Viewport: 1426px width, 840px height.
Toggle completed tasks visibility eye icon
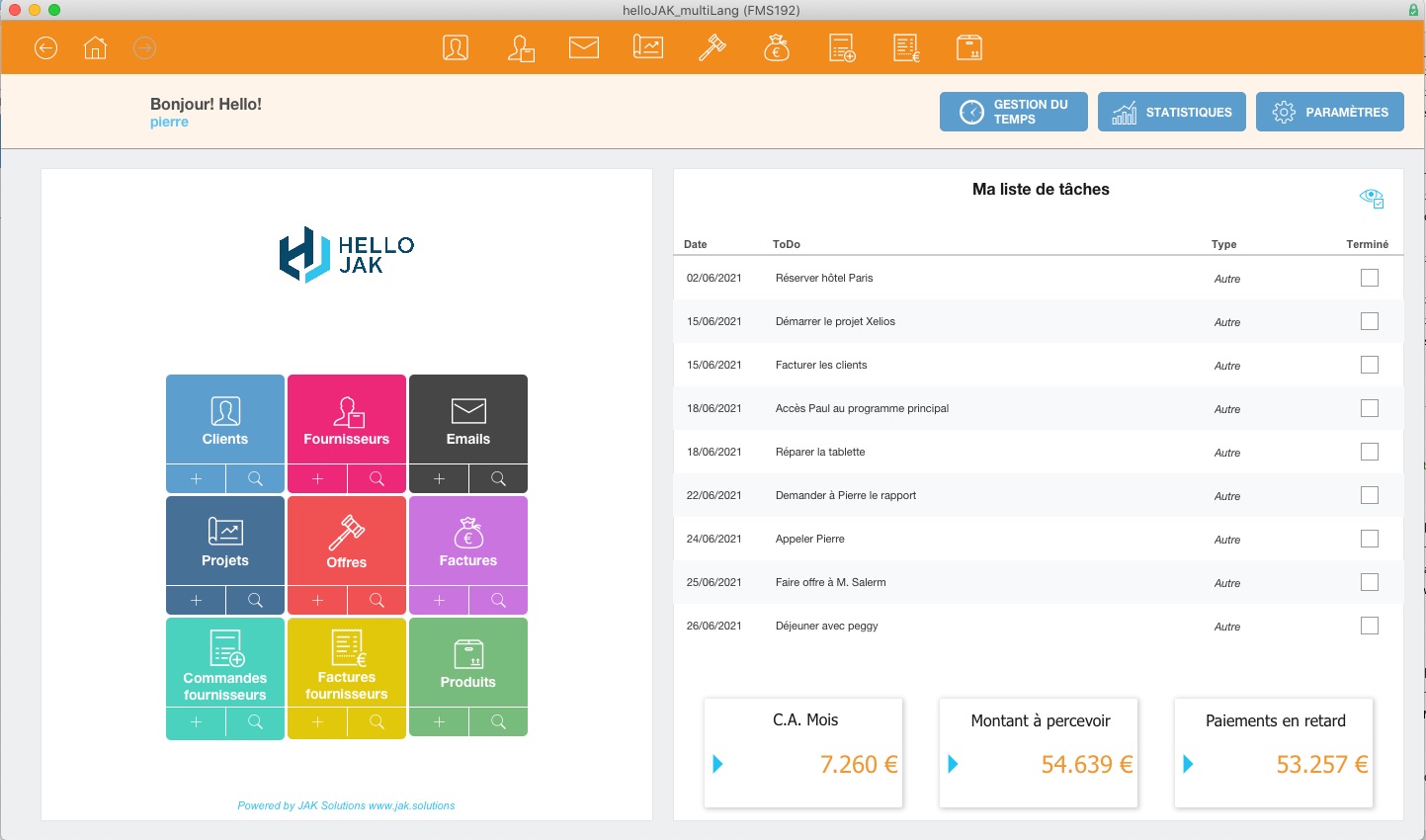1372,198
